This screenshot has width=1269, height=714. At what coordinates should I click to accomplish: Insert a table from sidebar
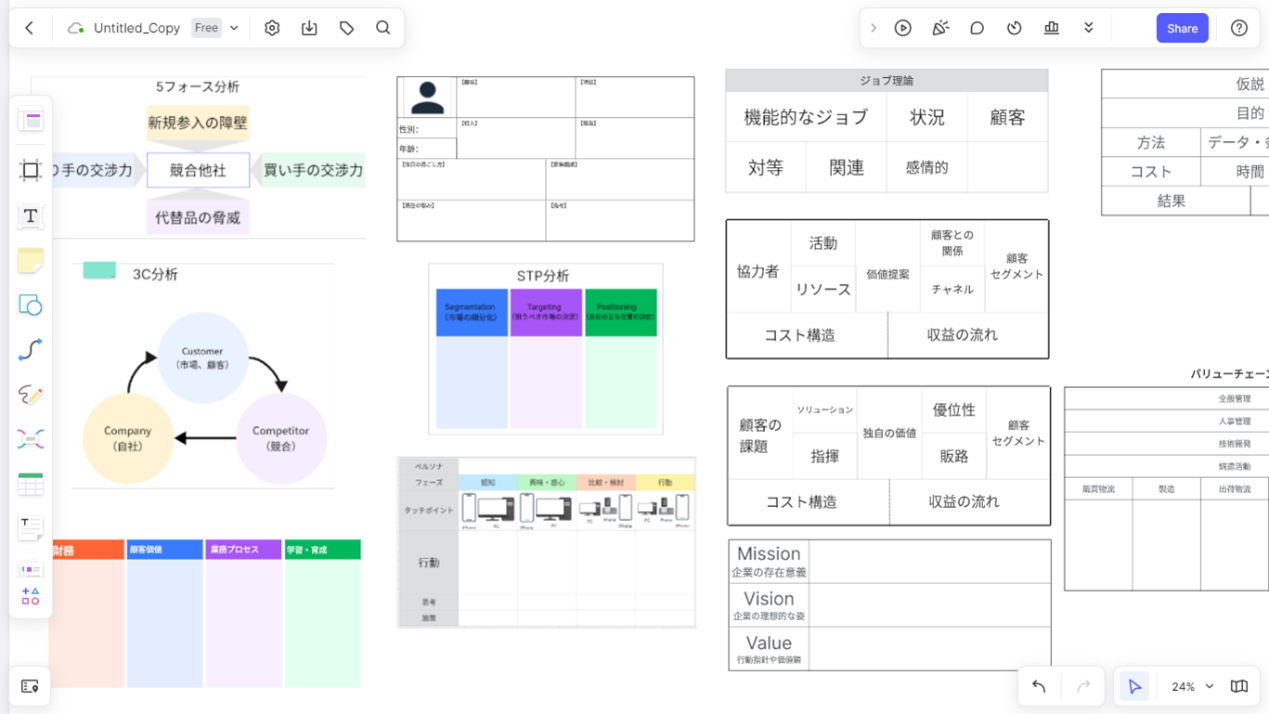point(30,485)
